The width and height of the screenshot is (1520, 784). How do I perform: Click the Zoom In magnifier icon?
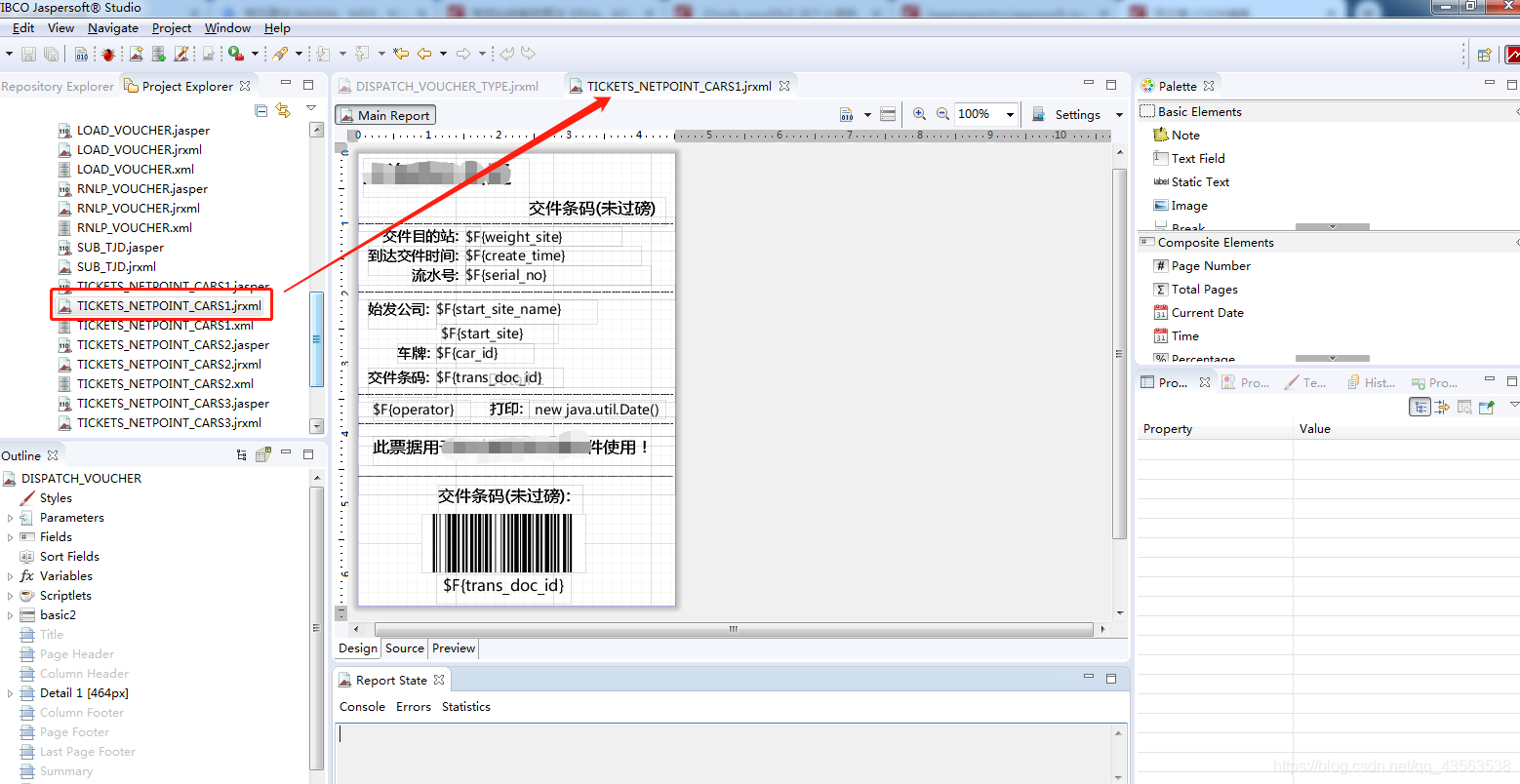[x=919, y=114]
